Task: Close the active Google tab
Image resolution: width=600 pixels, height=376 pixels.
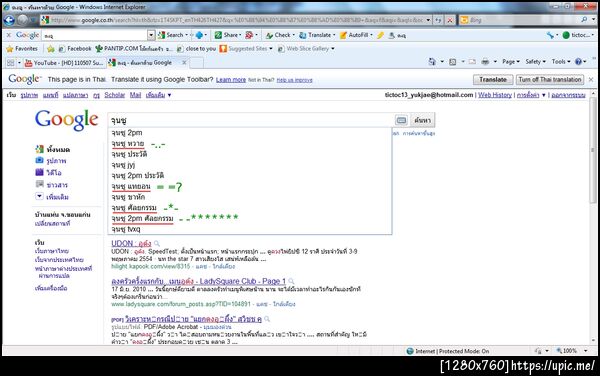Action: coord(184,62)
